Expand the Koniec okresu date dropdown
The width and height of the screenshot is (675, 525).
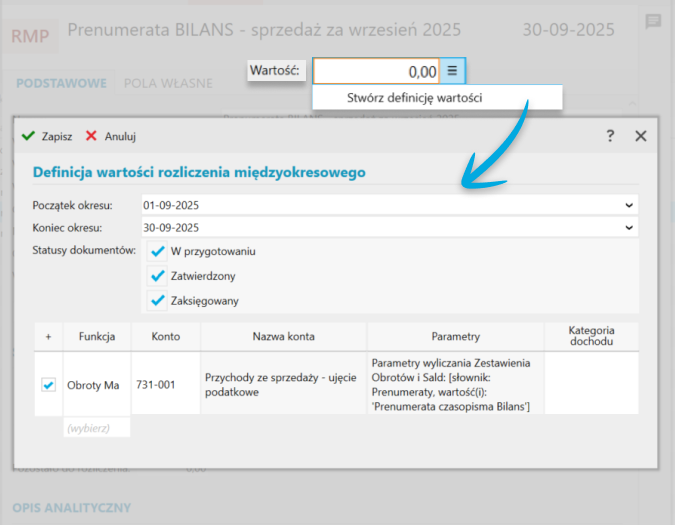628,227
